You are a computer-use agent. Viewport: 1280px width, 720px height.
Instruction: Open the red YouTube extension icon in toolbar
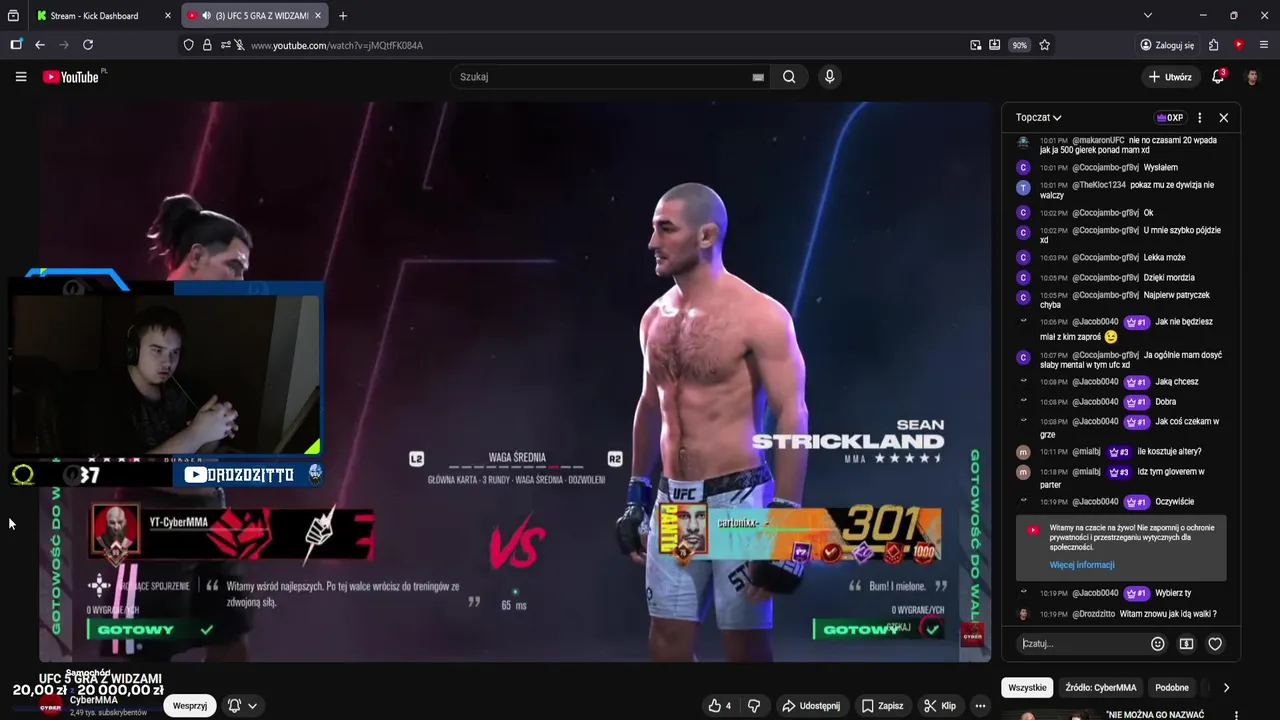click(1239, 45)
